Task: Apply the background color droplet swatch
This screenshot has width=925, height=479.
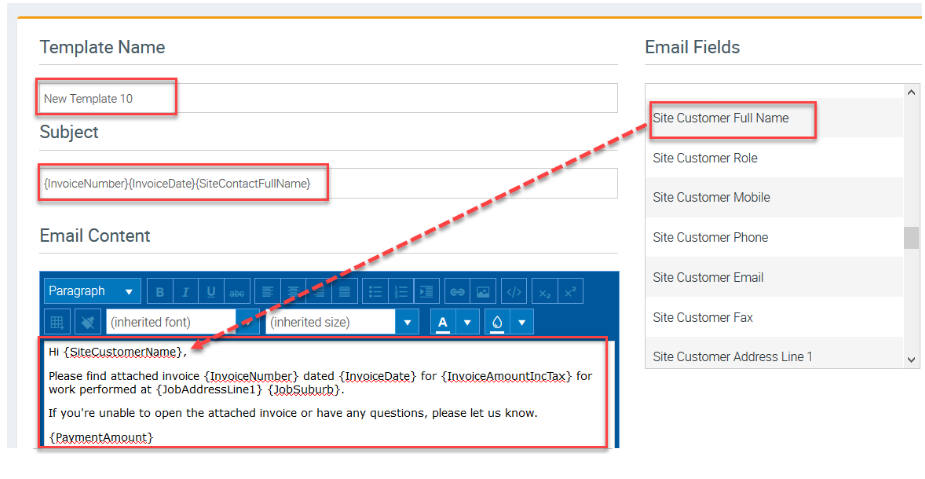Action: [x=497, y=322]
